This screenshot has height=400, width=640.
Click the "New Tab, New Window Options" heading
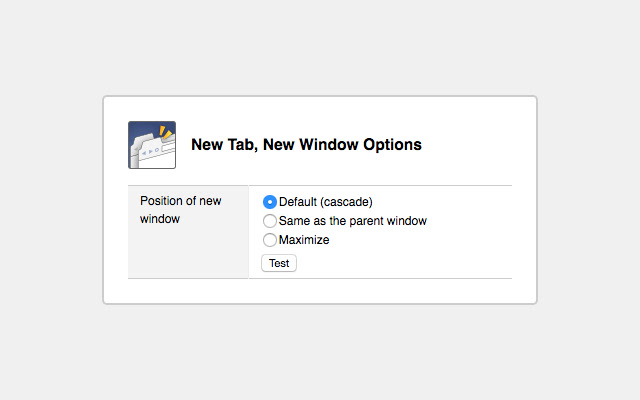point(306,145)
